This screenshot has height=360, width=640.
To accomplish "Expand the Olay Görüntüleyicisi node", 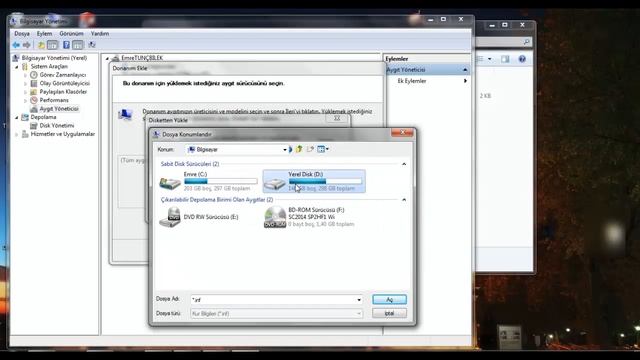I will pos(25,84).
